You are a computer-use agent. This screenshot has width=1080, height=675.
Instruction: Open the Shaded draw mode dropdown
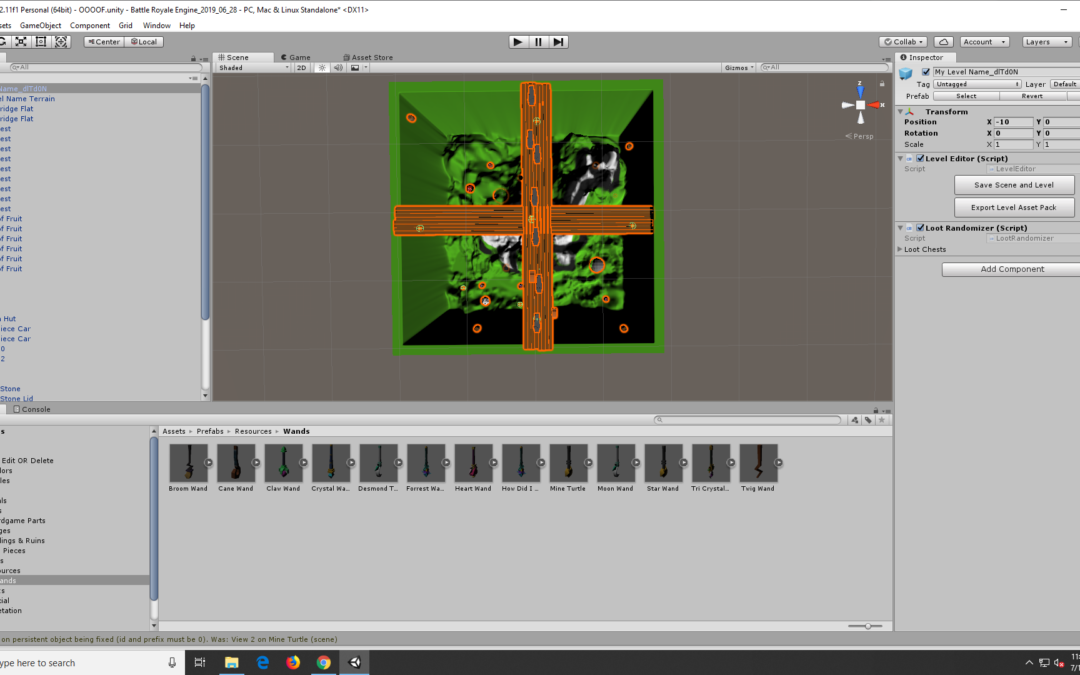point(254,68)
